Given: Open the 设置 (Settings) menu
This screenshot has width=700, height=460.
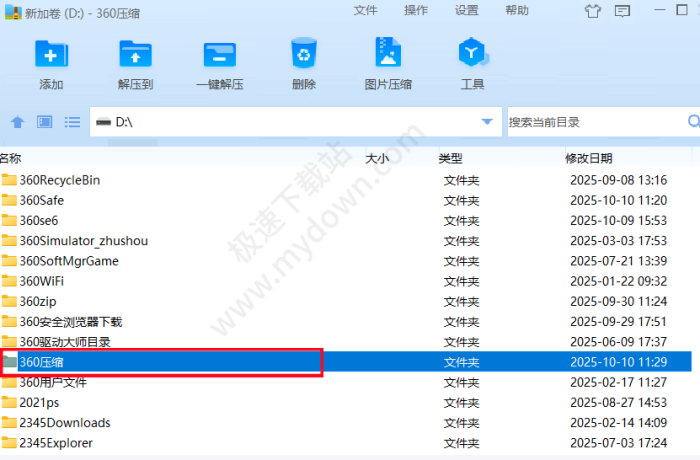Looking at the screenshot, I should coord(467,10).
